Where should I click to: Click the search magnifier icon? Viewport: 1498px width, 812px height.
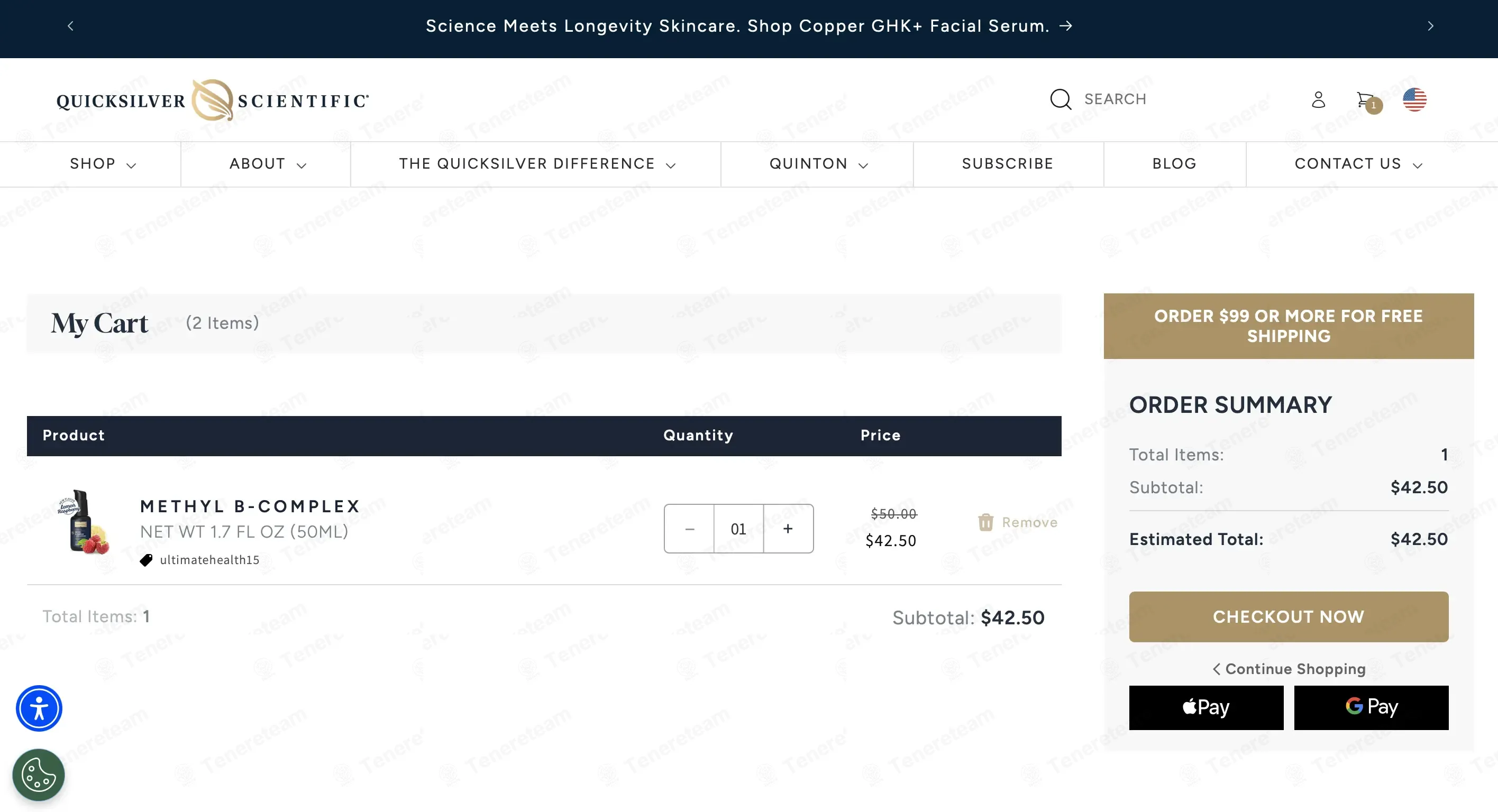pyautogui.click(x=1060, y=99)
